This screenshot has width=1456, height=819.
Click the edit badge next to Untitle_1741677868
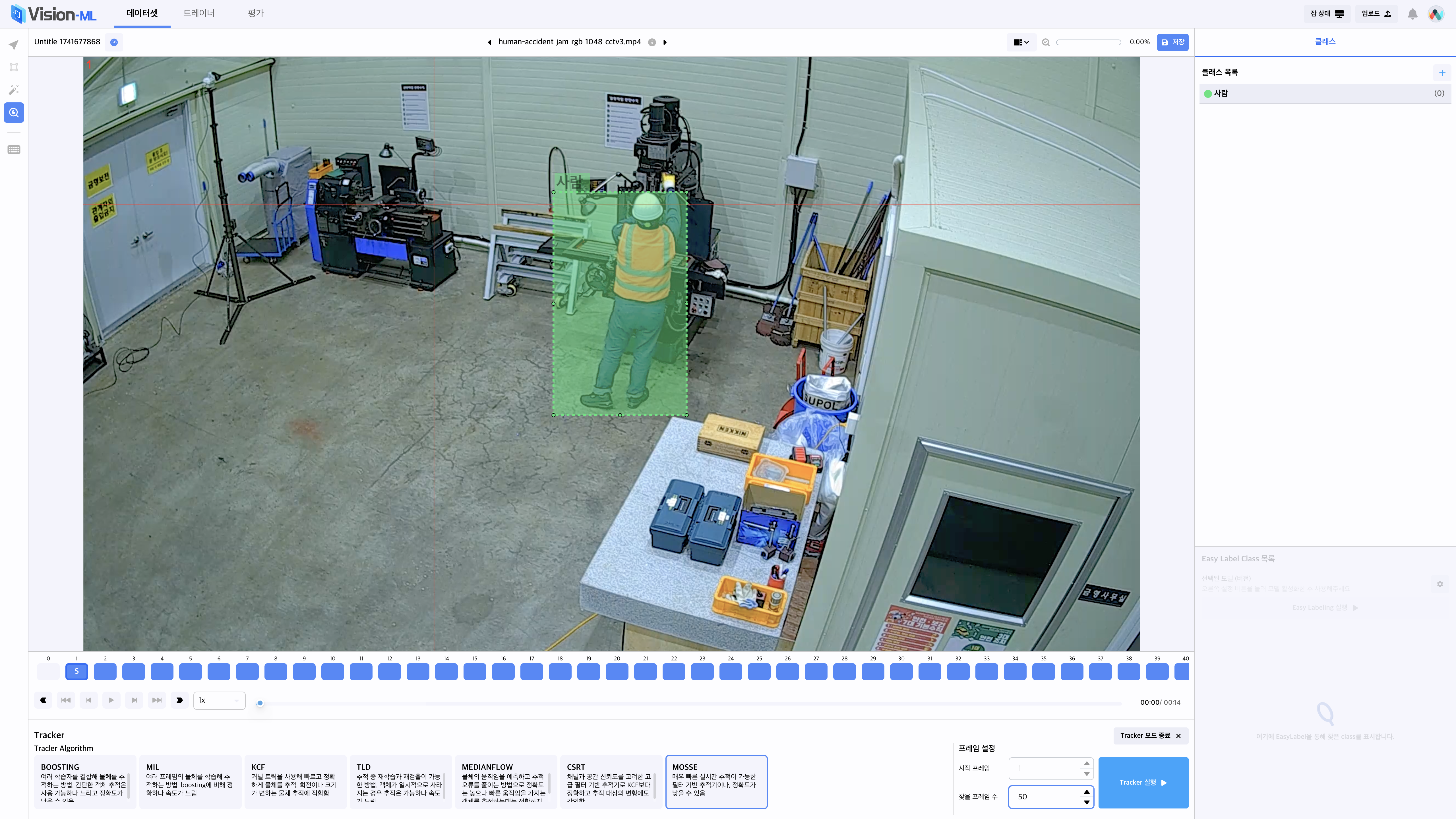click(x=114, y=42)
